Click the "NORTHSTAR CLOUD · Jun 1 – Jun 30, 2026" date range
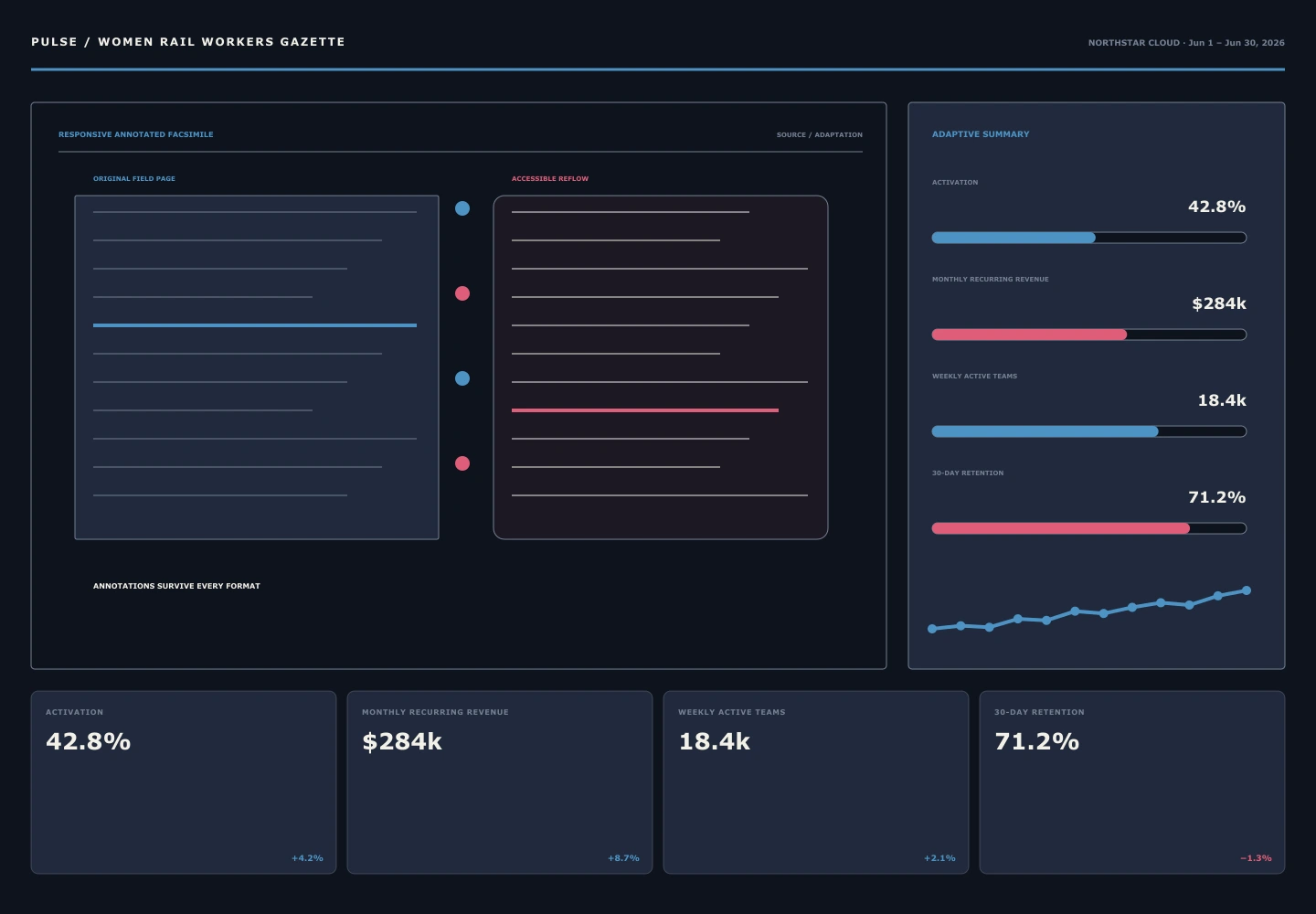 (1186, 43)
